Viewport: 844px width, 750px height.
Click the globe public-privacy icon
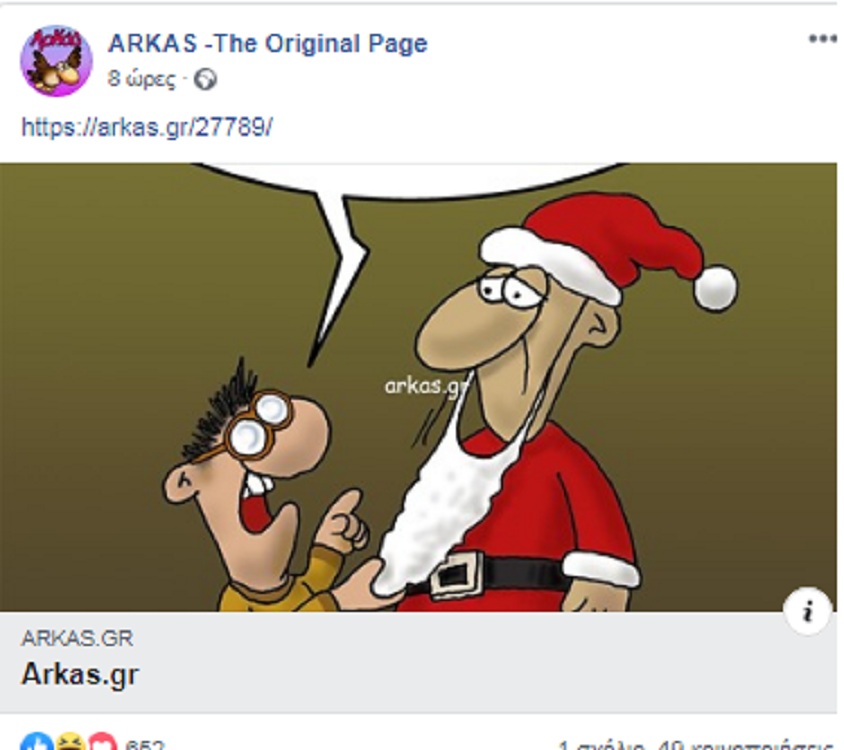205,80
